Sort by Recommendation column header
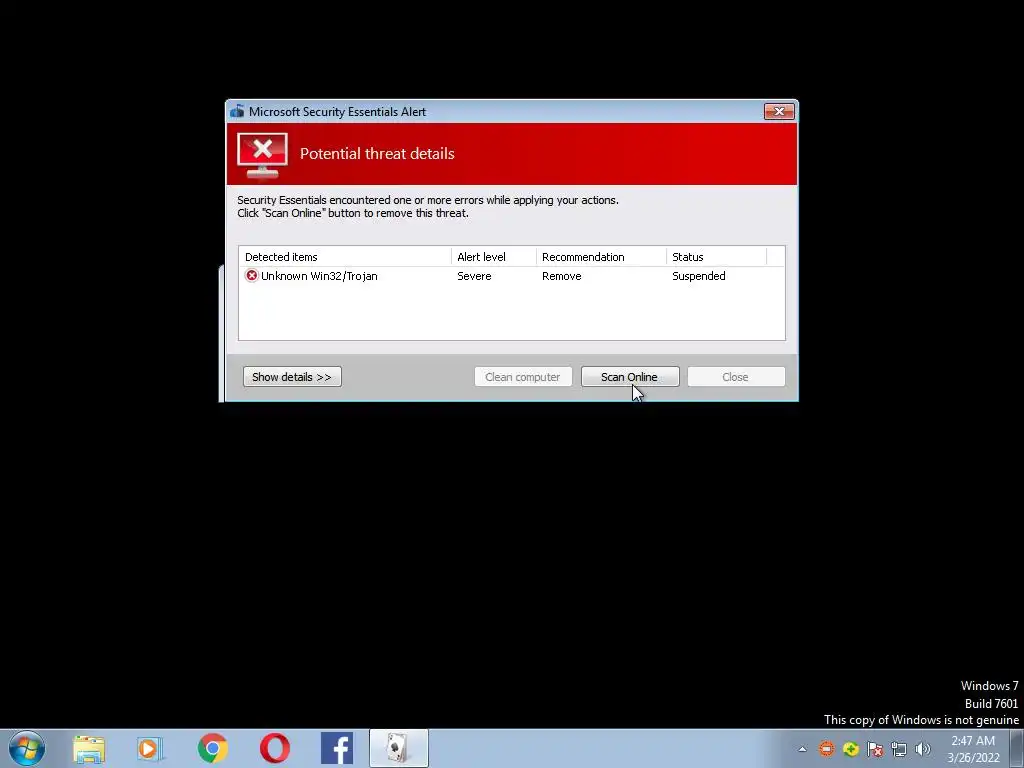 pyautogui.click(x=601, y=257)
